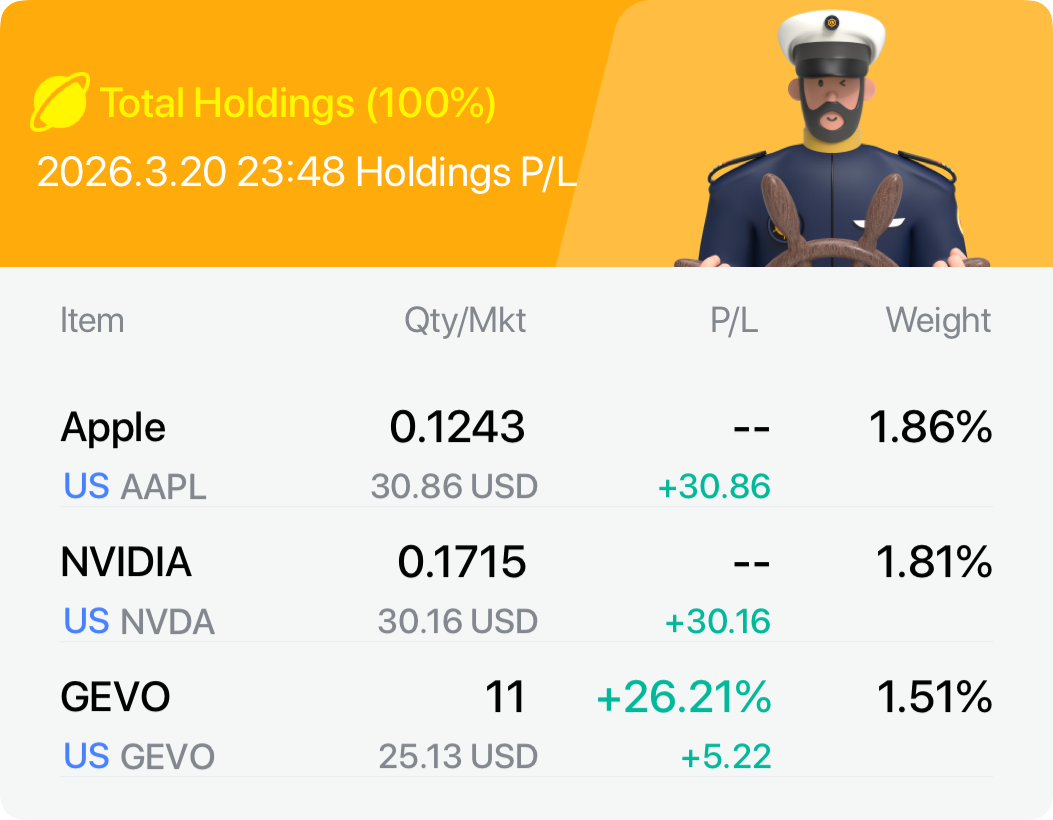Click GEVO's +26.21% profit percentage
The image size is (1053, 820).
point(684,697)
